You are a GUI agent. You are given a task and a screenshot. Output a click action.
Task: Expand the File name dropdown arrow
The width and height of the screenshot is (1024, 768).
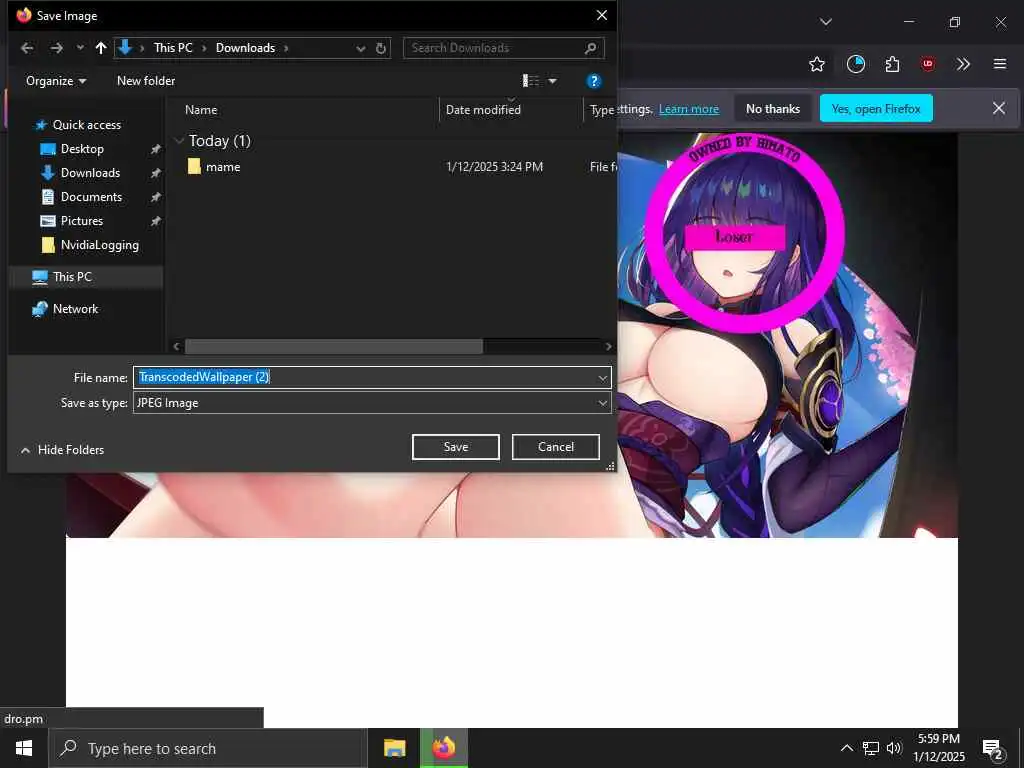click(602, 377)
